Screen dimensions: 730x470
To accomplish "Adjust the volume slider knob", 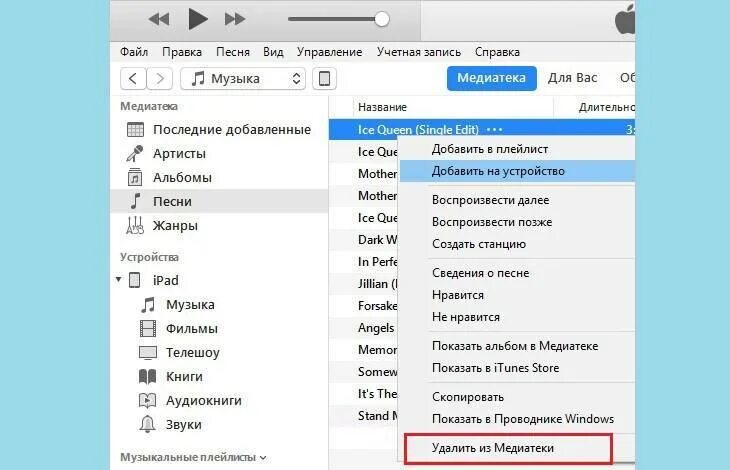I will [382, 19].
